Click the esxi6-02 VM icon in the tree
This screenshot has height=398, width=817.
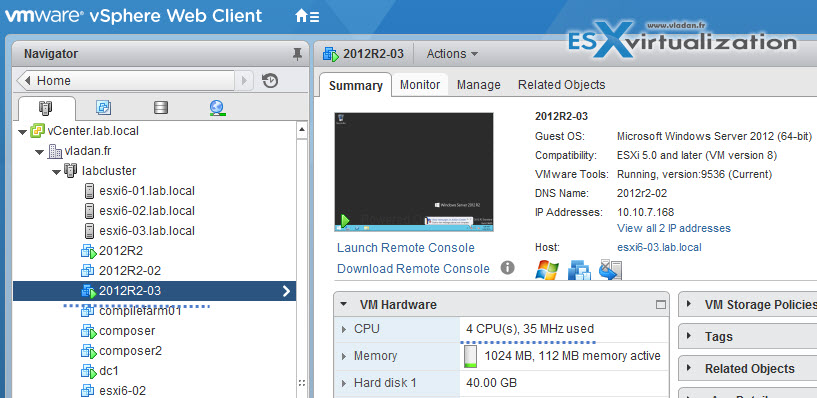point(88,391)
